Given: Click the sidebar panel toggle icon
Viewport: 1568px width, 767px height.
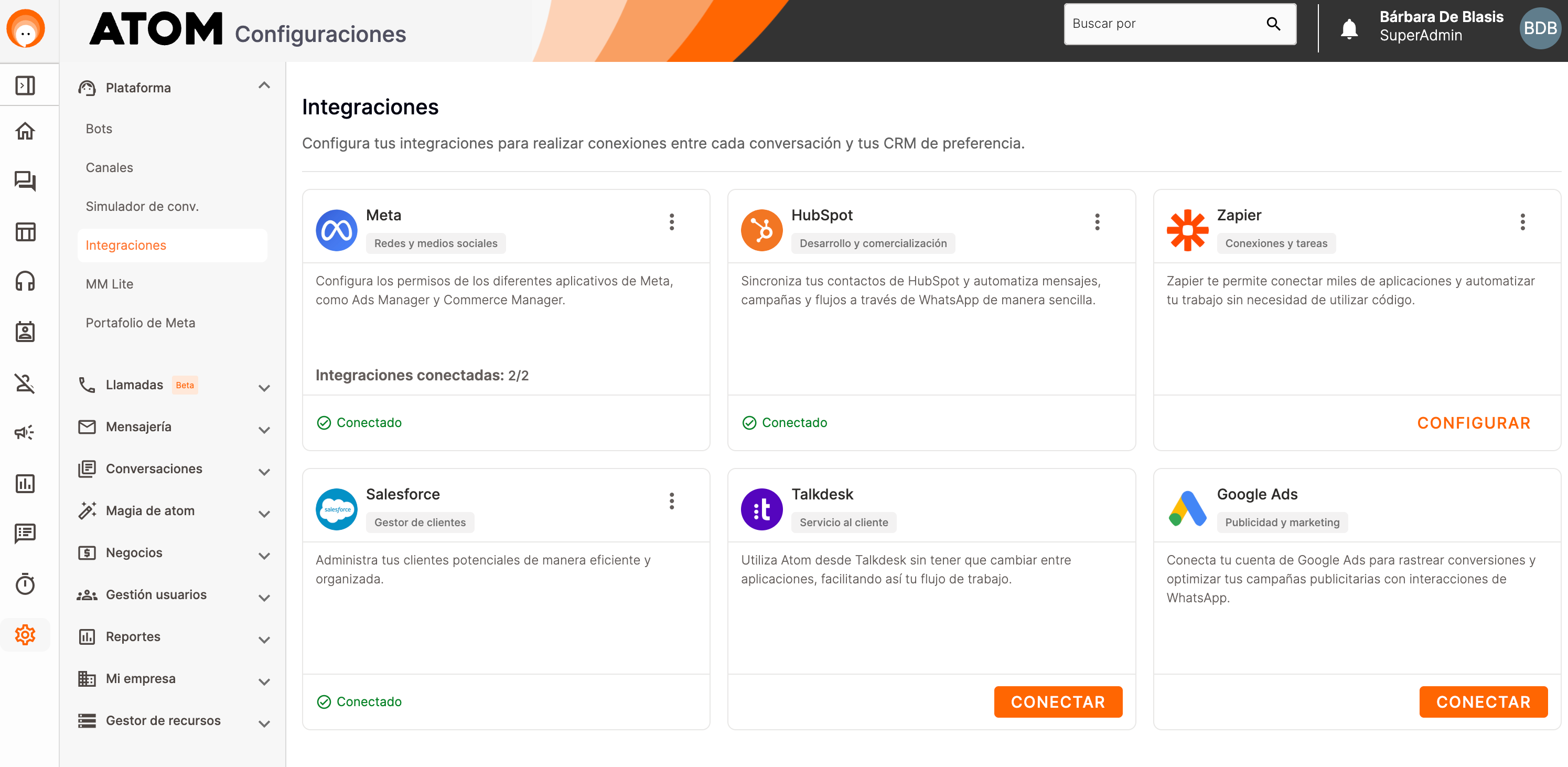Looking at the screenshot, I should (25, 85).
